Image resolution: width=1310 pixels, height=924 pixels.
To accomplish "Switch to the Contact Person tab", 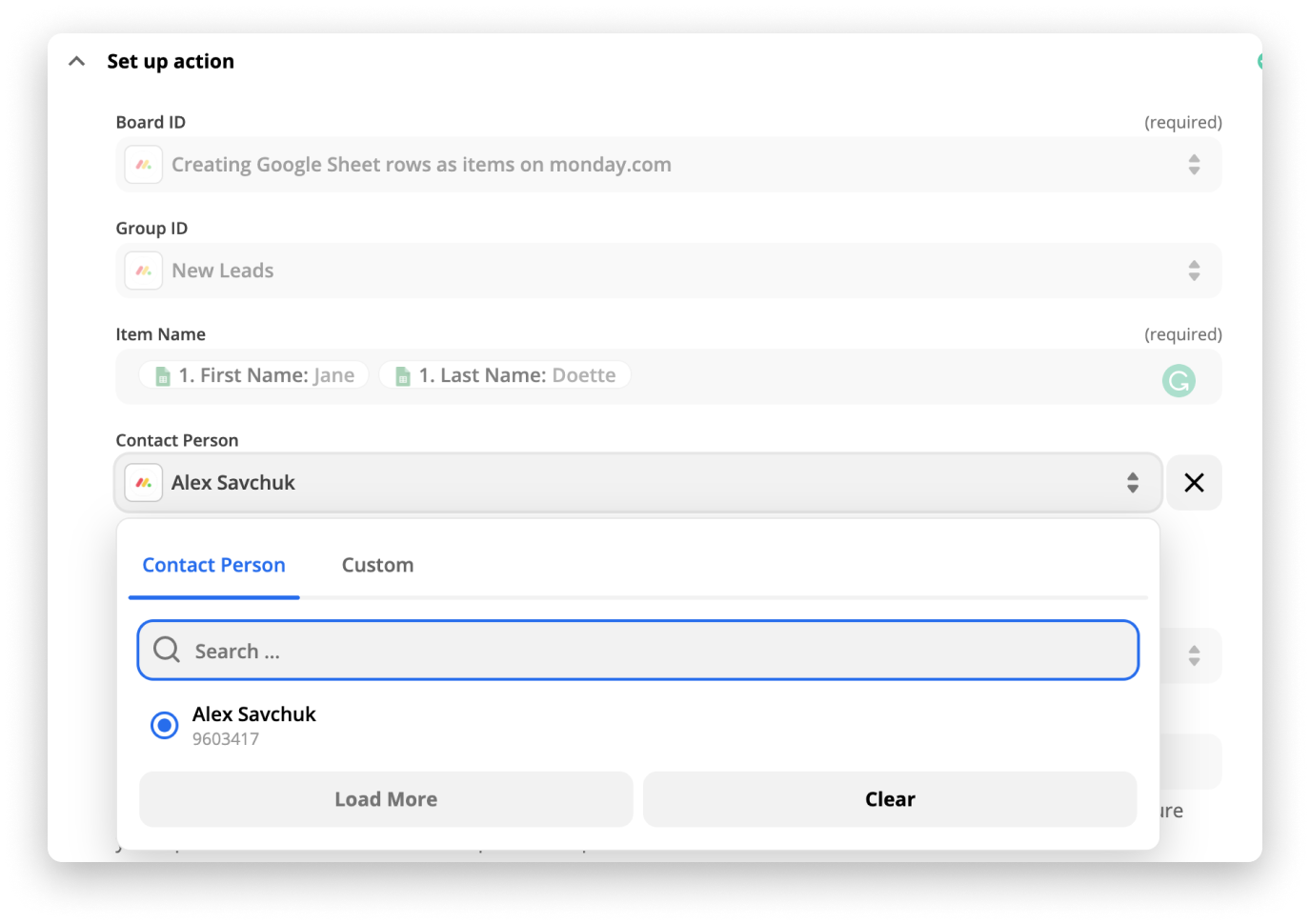I will pyautogui.click(x=214, y=565).
